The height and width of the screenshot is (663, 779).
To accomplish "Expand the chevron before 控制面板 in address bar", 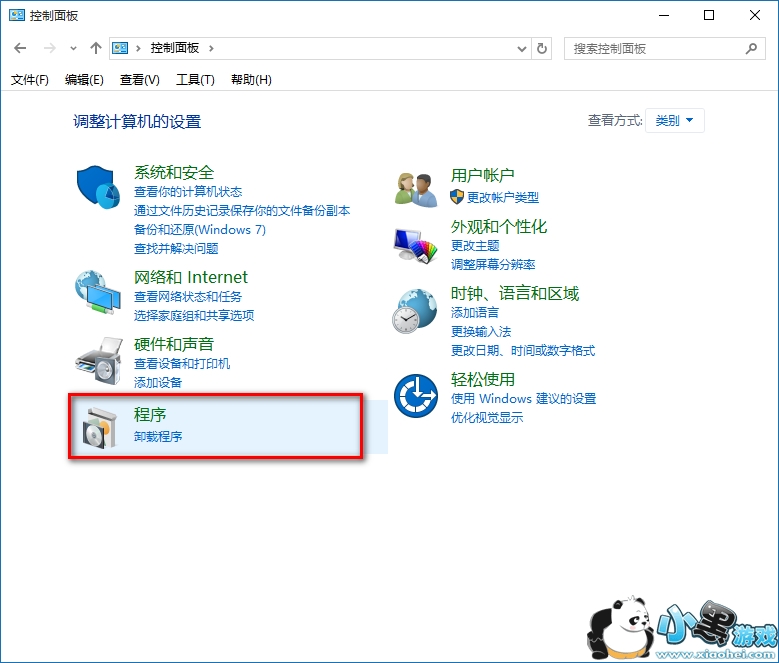I will coord(138,48).
